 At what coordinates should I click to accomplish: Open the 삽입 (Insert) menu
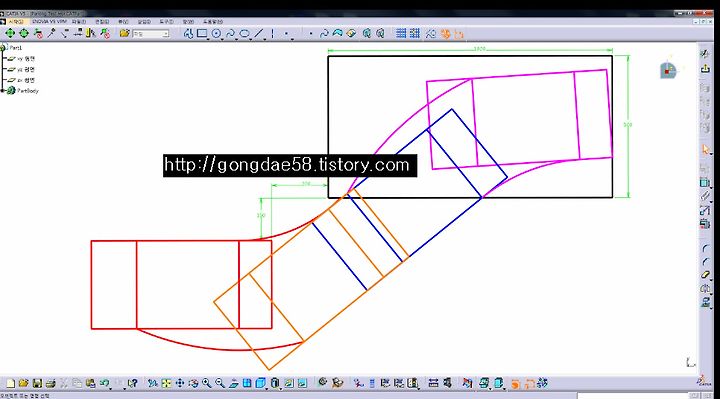[144, 22]
